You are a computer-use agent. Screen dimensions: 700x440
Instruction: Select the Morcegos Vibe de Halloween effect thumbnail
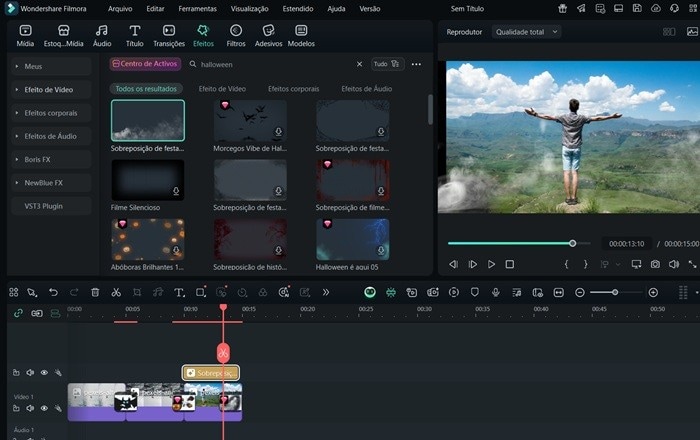point(250,120)
